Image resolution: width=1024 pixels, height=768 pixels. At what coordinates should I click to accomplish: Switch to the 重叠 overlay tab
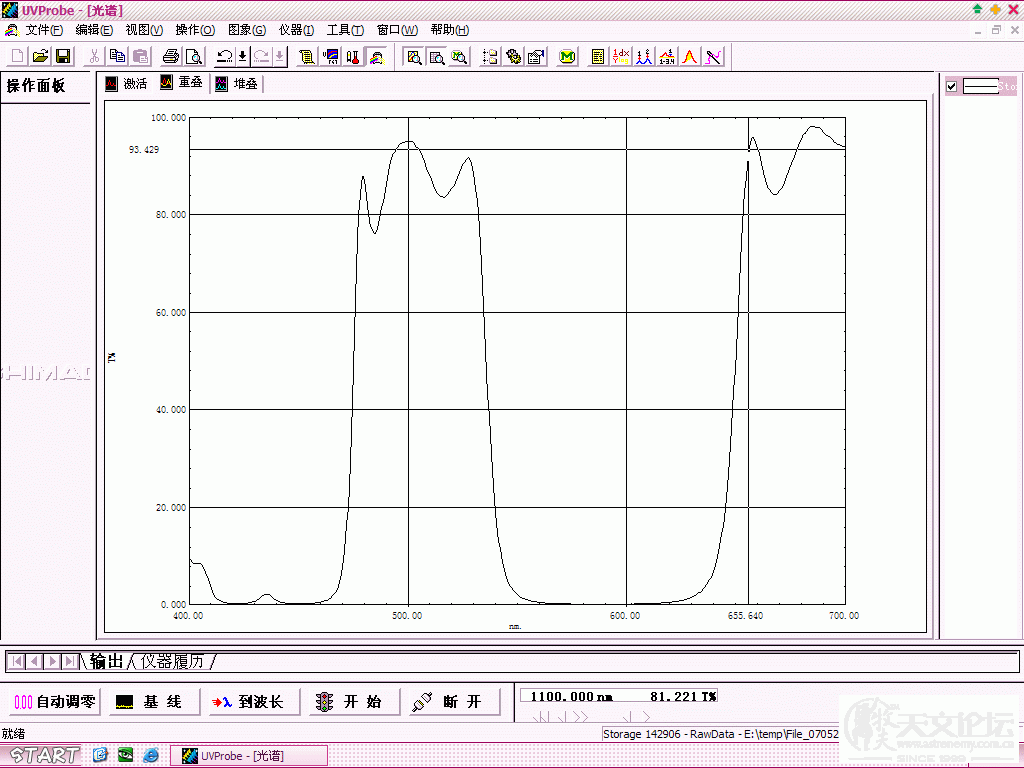[182, 82]
